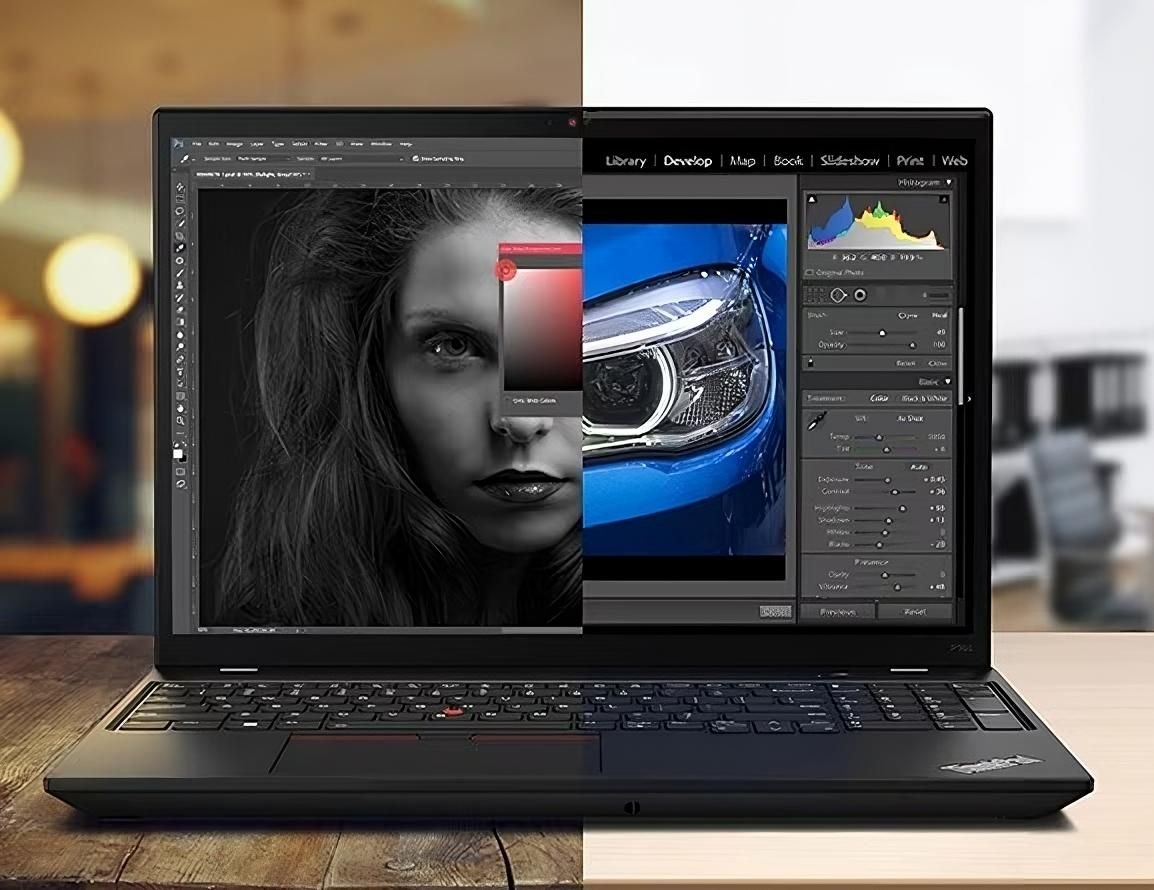Switch to Lightroom Develop module

pos(688,160)
